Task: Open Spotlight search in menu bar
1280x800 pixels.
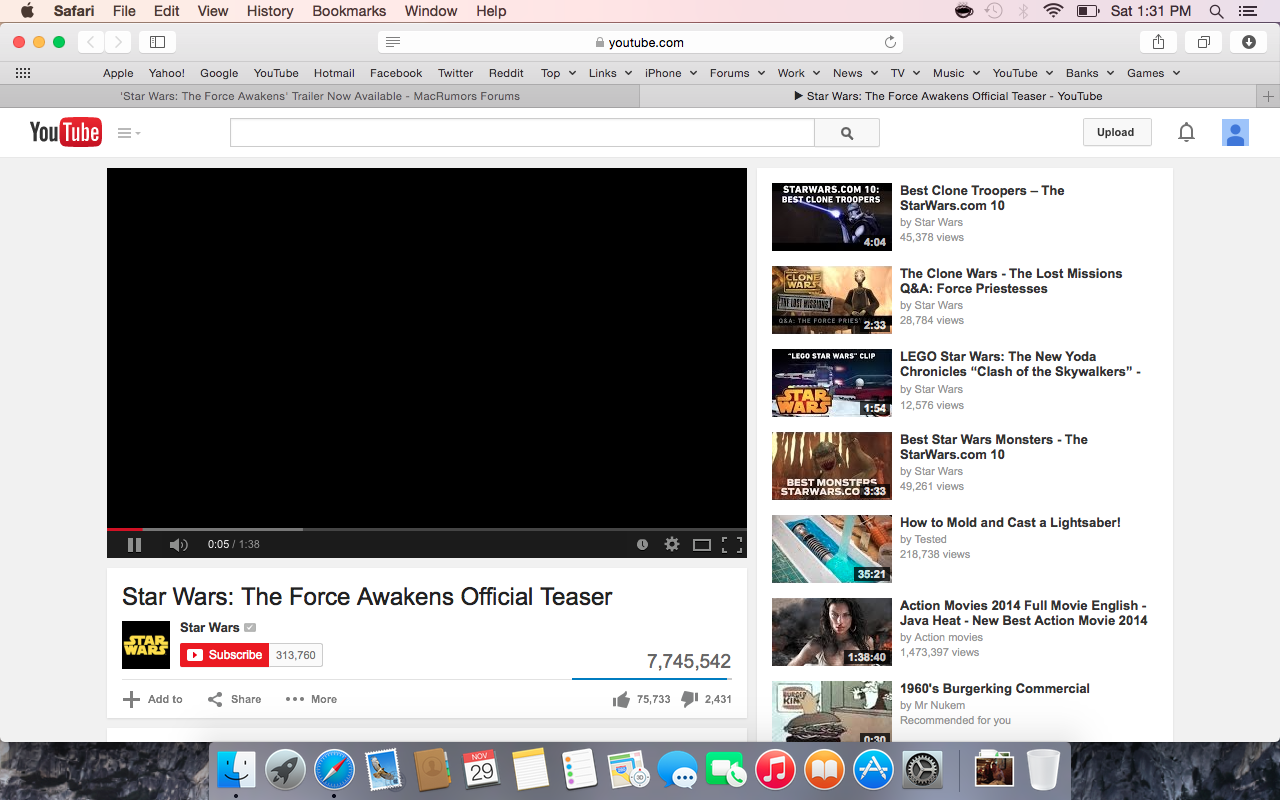Action: tap(1216, 11)
